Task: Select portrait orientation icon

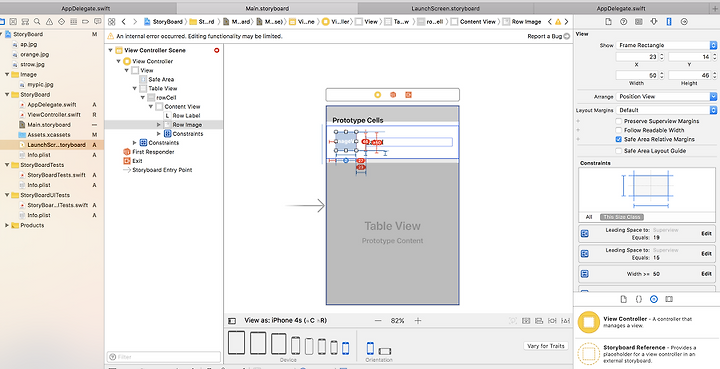Action: (370, 348)
